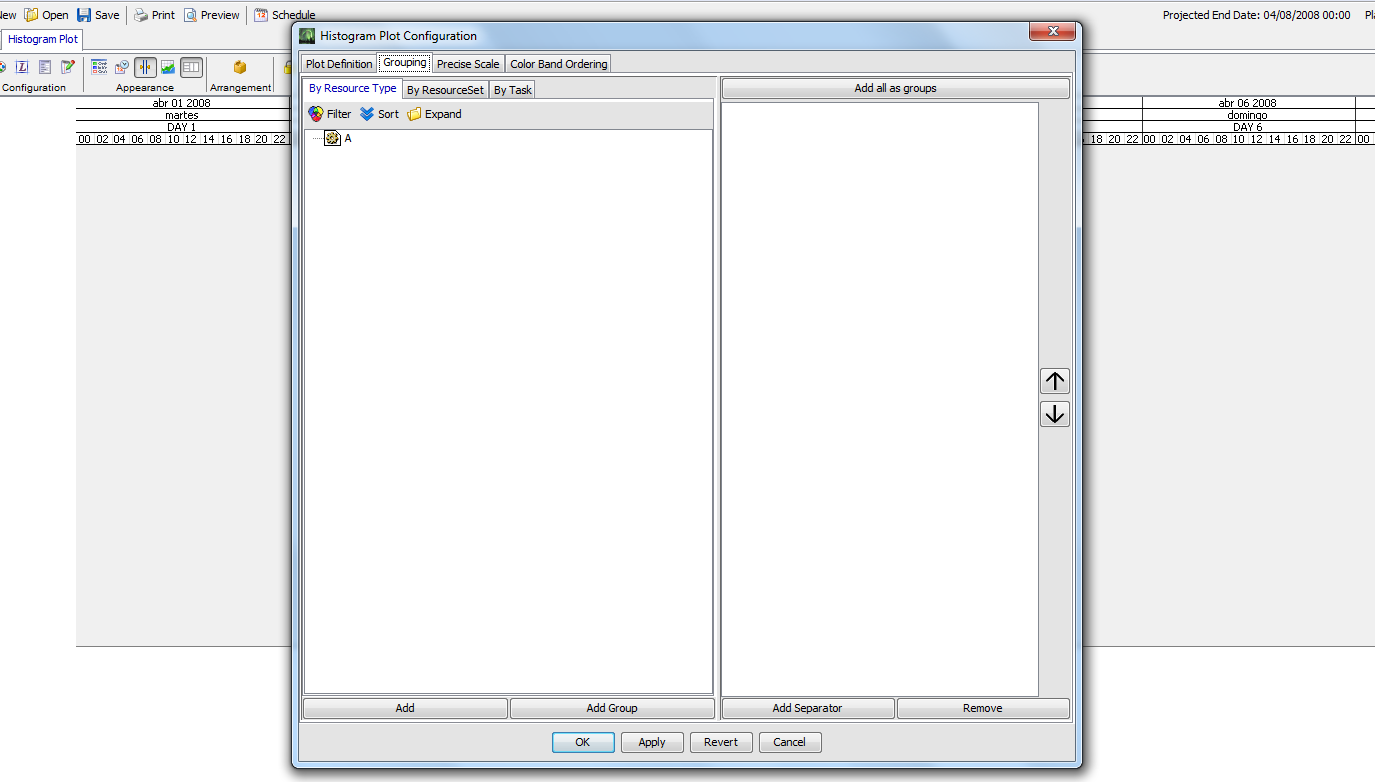This screenshot has width=1375, height=782.
Task: Click the Save floppy disk icon
Action: [x=84, y=15]
